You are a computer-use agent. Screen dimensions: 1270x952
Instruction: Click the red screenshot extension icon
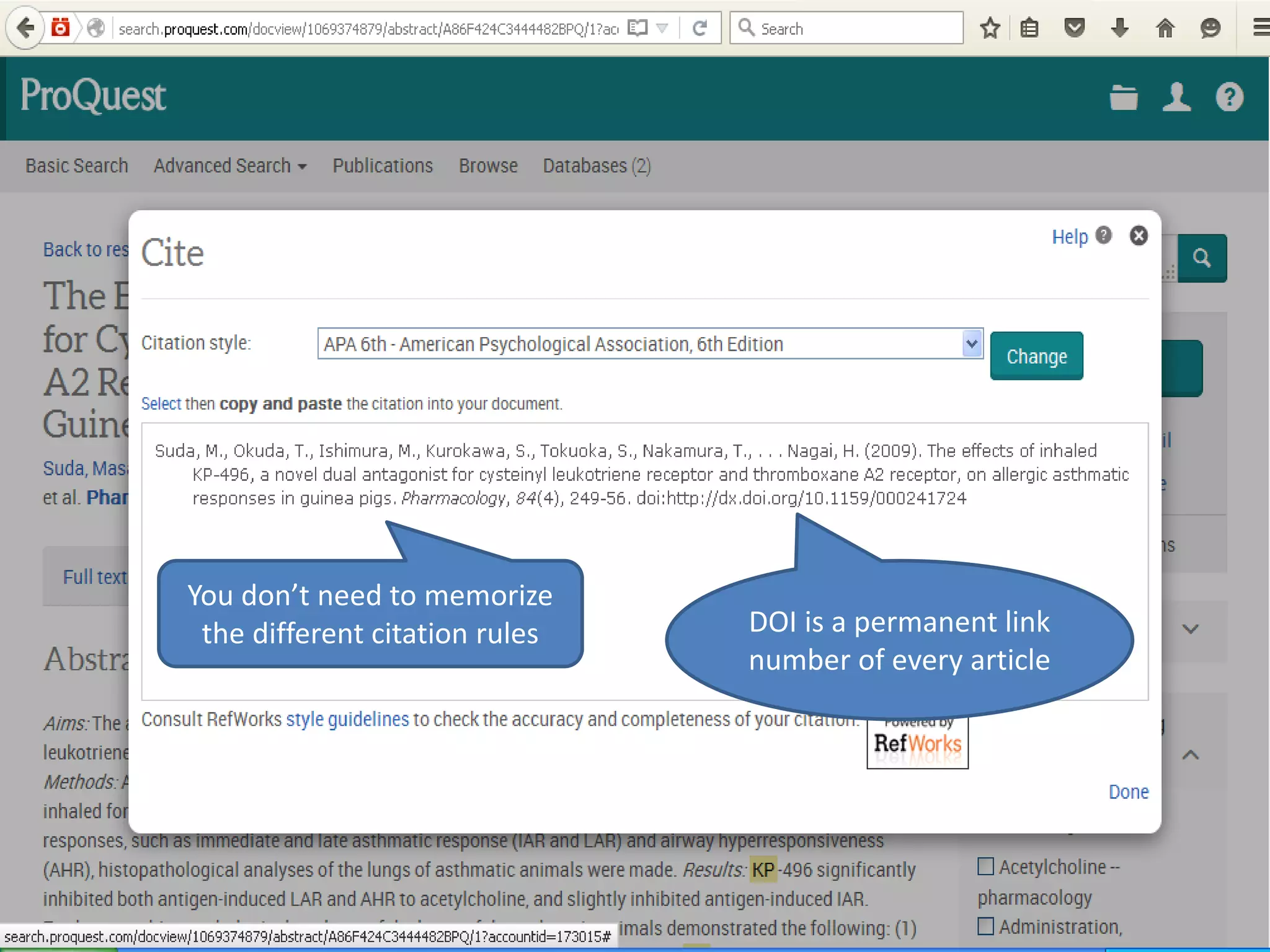click(60, 28)
